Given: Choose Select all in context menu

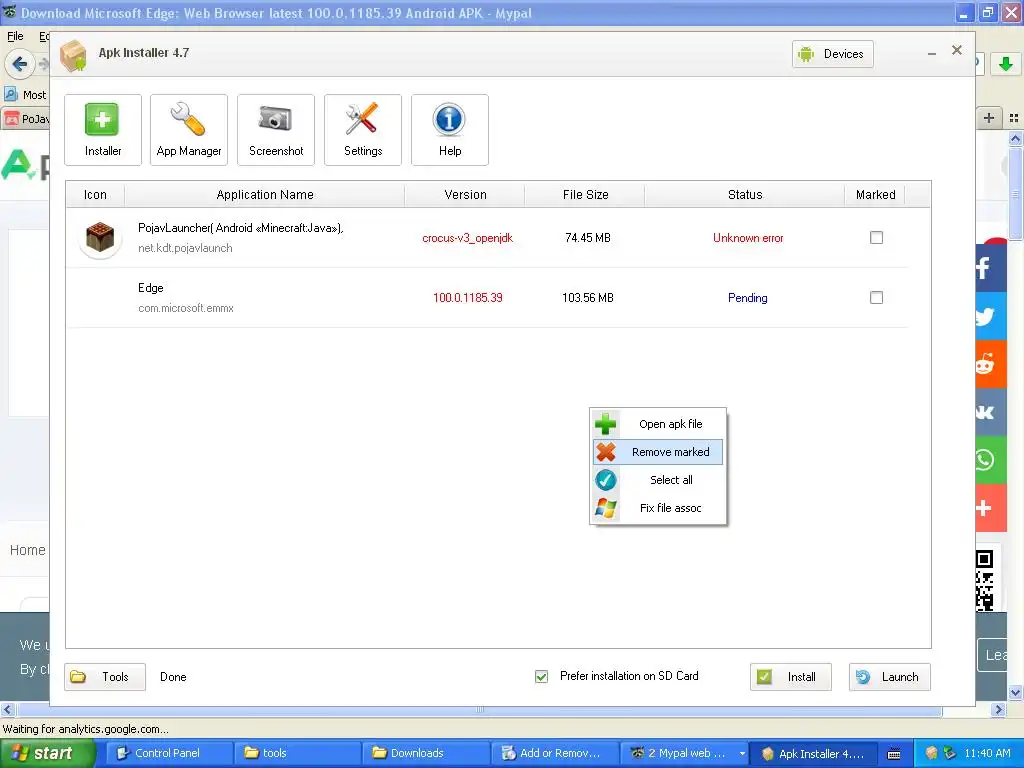Looking at the screenshot, I should pos(658,480).
